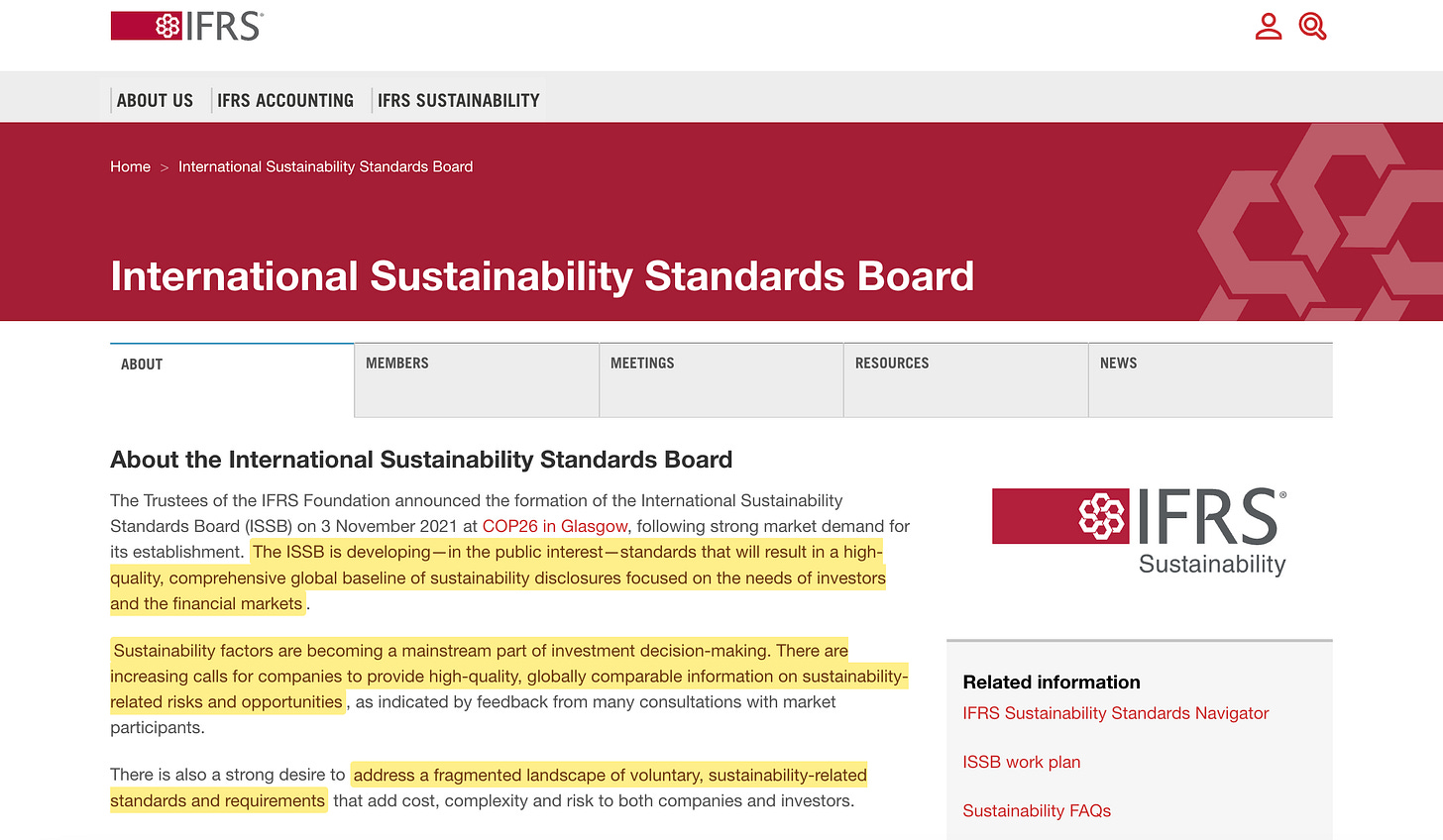Open the ABOUT US menu
Viewport: 1443px width, 840px height.
[155, 100]
